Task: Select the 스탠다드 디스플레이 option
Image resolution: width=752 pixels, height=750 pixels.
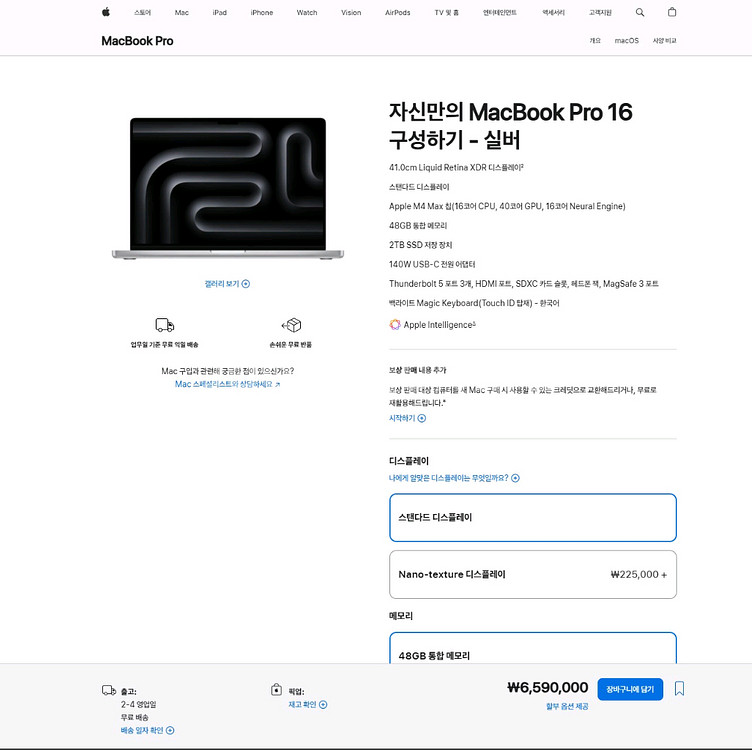Action: pos(532,517)
